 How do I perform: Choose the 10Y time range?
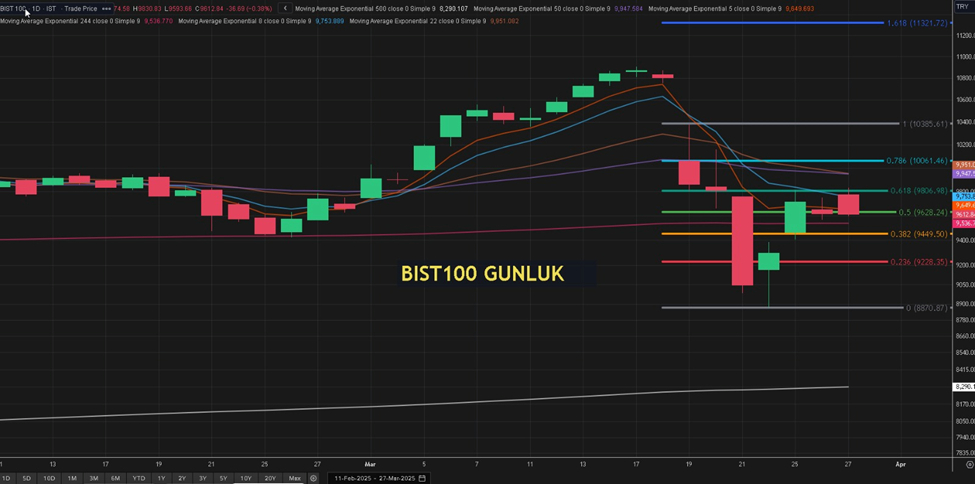click(245, 478)
